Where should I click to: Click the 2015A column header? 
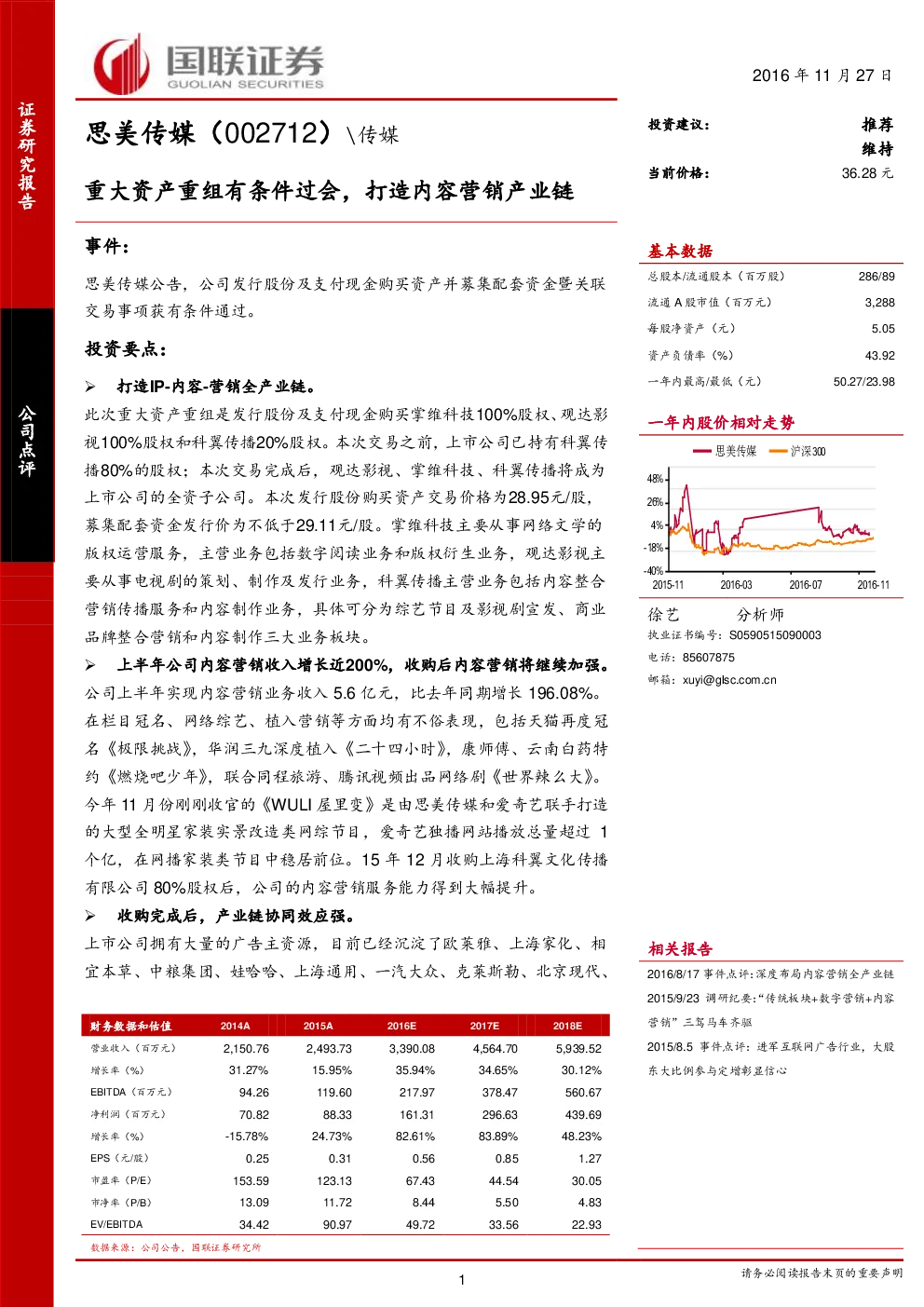(x=318, y=1027)
